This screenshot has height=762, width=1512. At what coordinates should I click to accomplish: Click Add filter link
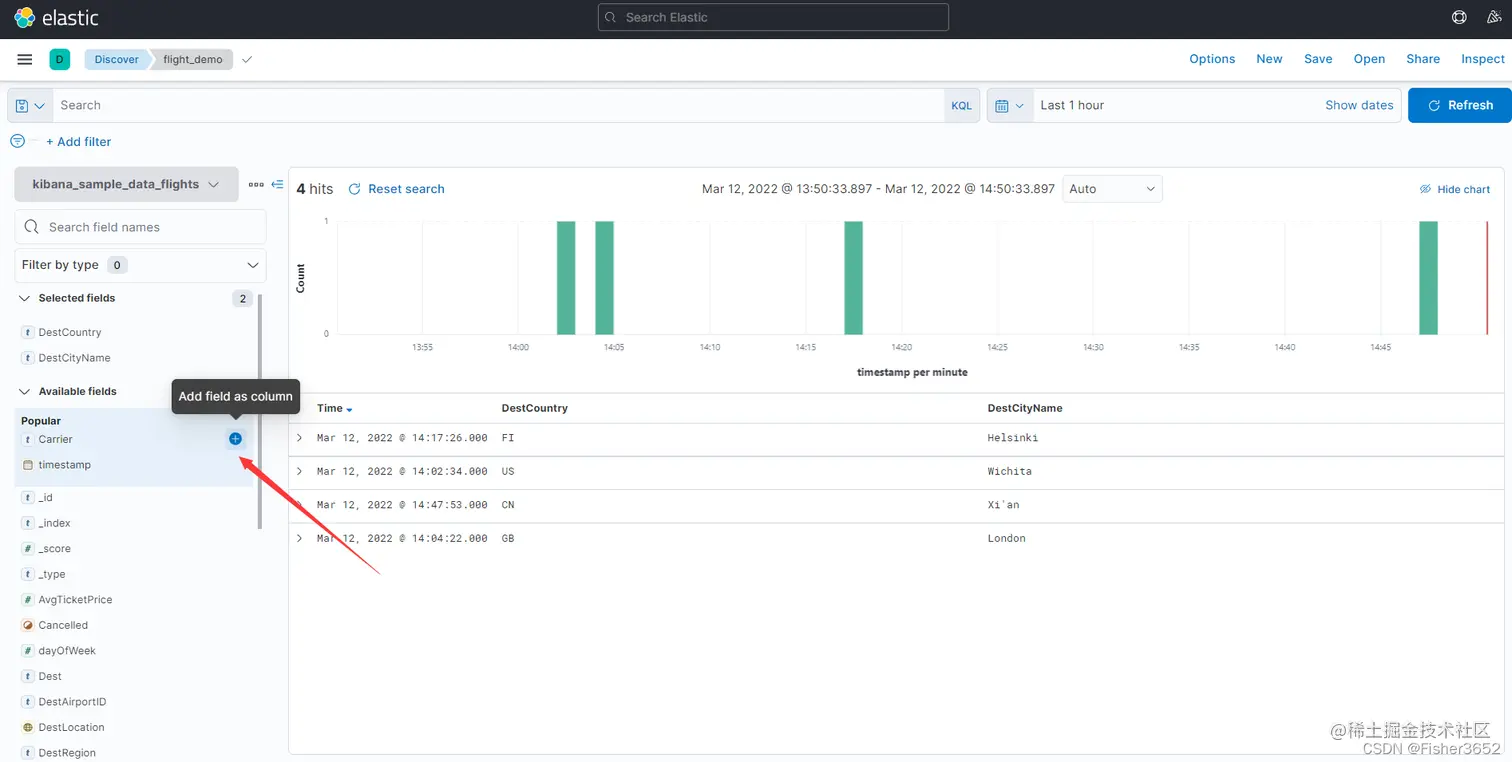coord(79,142)
